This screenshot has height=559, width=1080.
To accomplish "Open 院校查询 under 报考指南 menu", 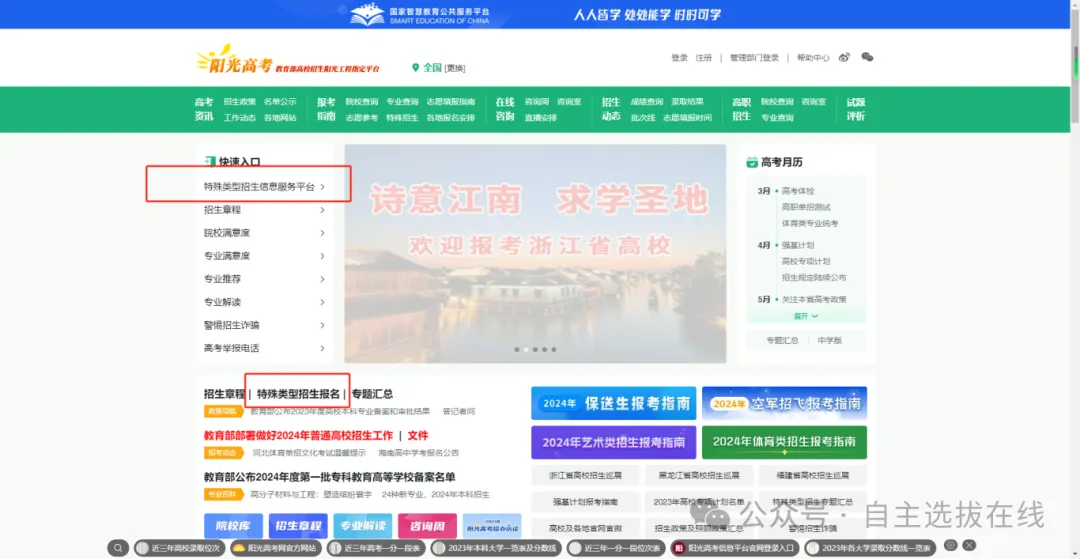I will click(x=362, y=102).
